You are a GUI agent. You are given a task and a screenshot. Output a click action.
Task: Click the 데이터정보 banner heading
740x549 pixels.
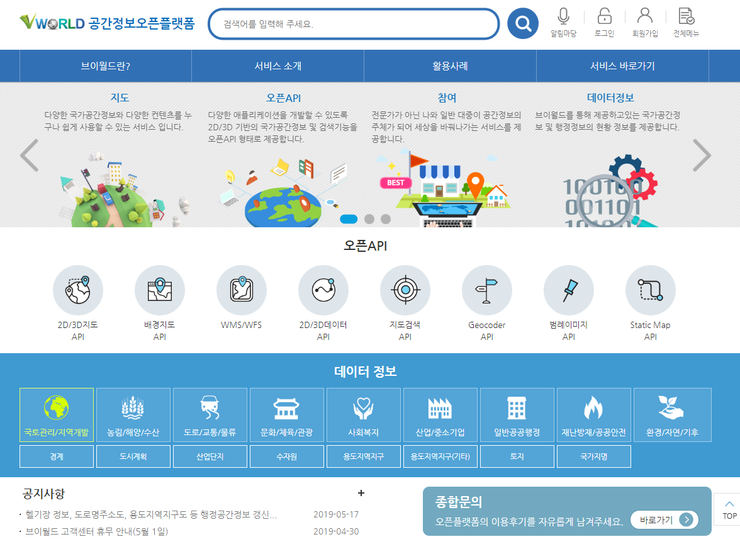coord(610,98)
